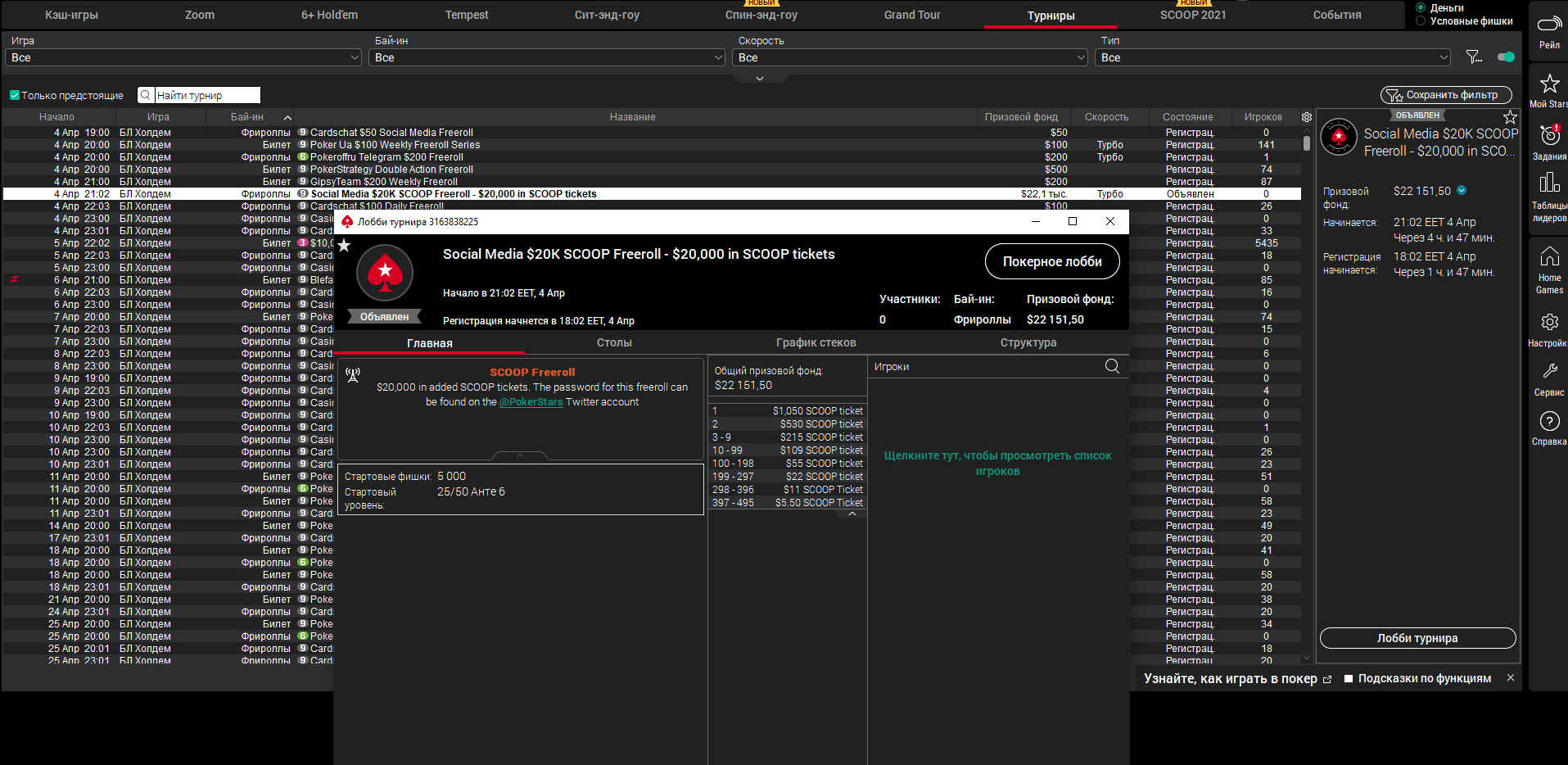Open Таблицы лидеров leaderboard icon

coord(1549,182)
